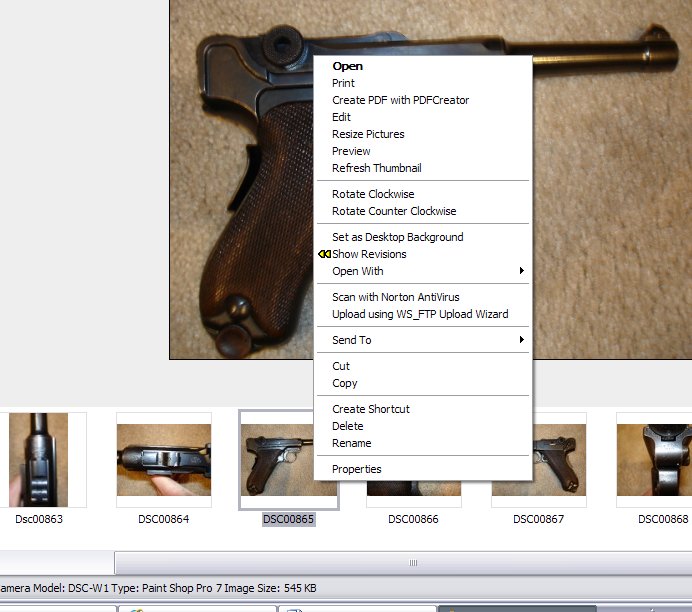Choose Refresh Thumbnail

click(x=423, y=168)
